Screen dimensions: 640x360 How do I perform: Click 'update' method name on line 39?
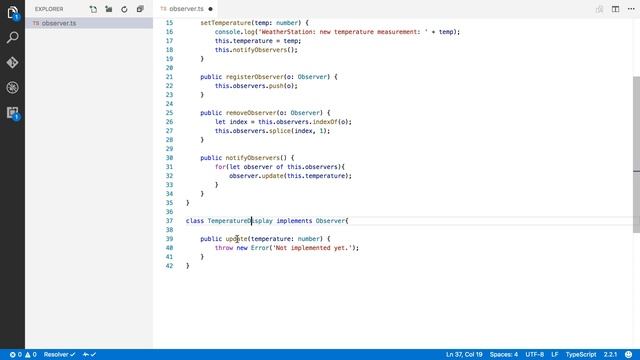237,239
